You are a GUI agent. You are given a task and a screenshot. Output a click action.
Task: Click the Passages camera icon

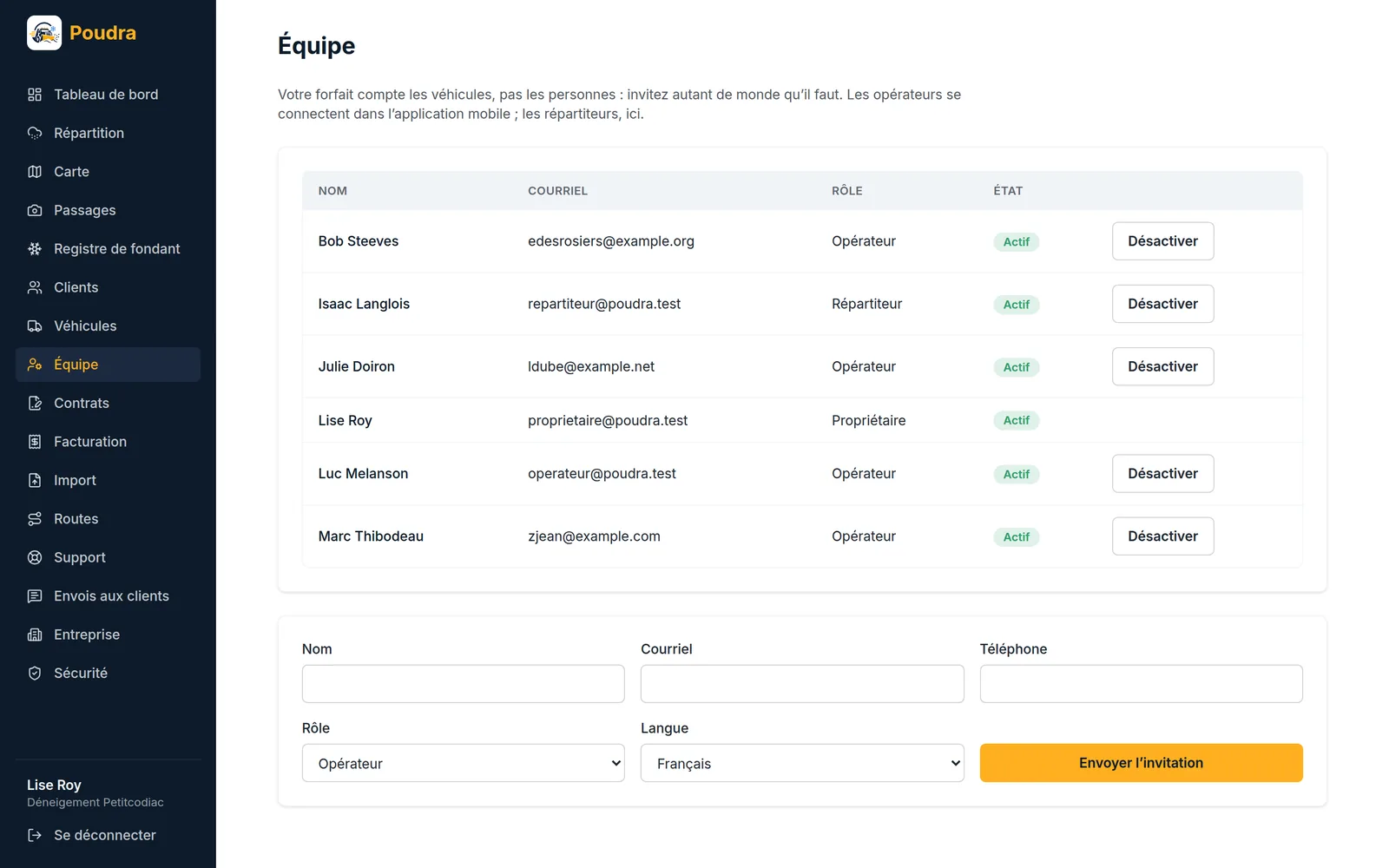tap(35, 210)
